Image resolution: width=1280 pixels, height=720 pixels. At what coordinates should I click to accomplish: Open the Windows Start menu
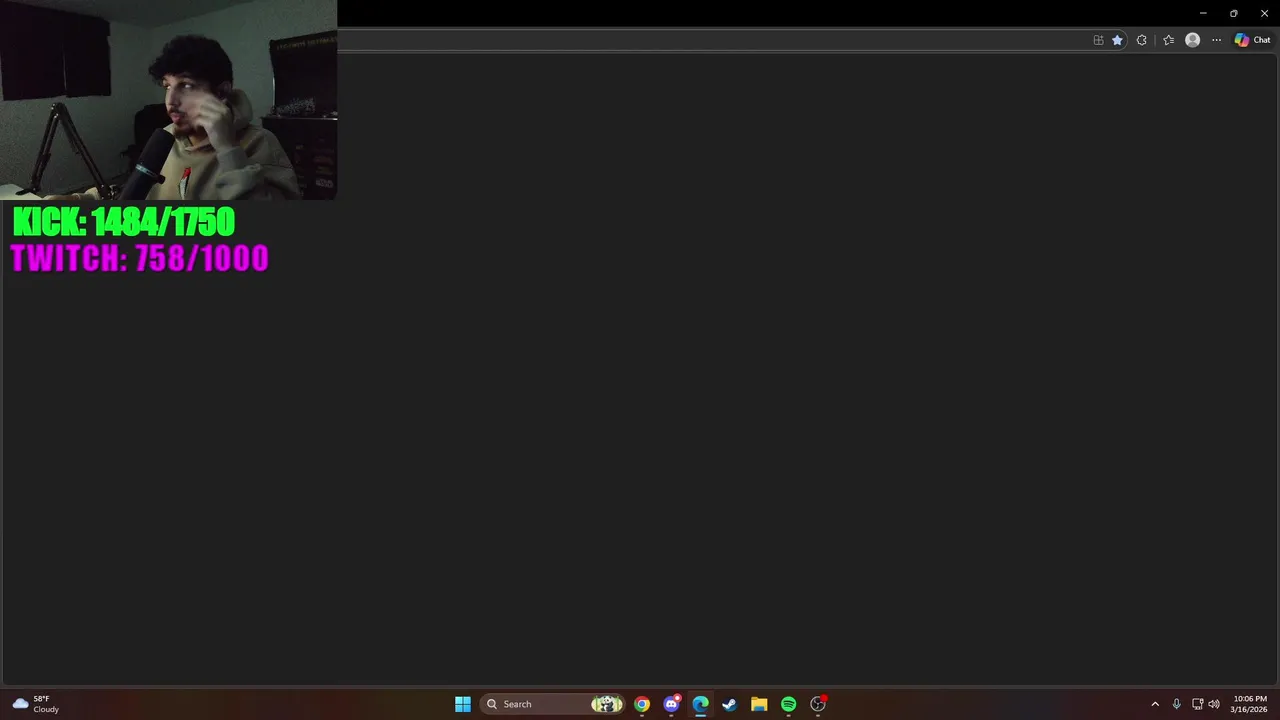click(463, 704)
